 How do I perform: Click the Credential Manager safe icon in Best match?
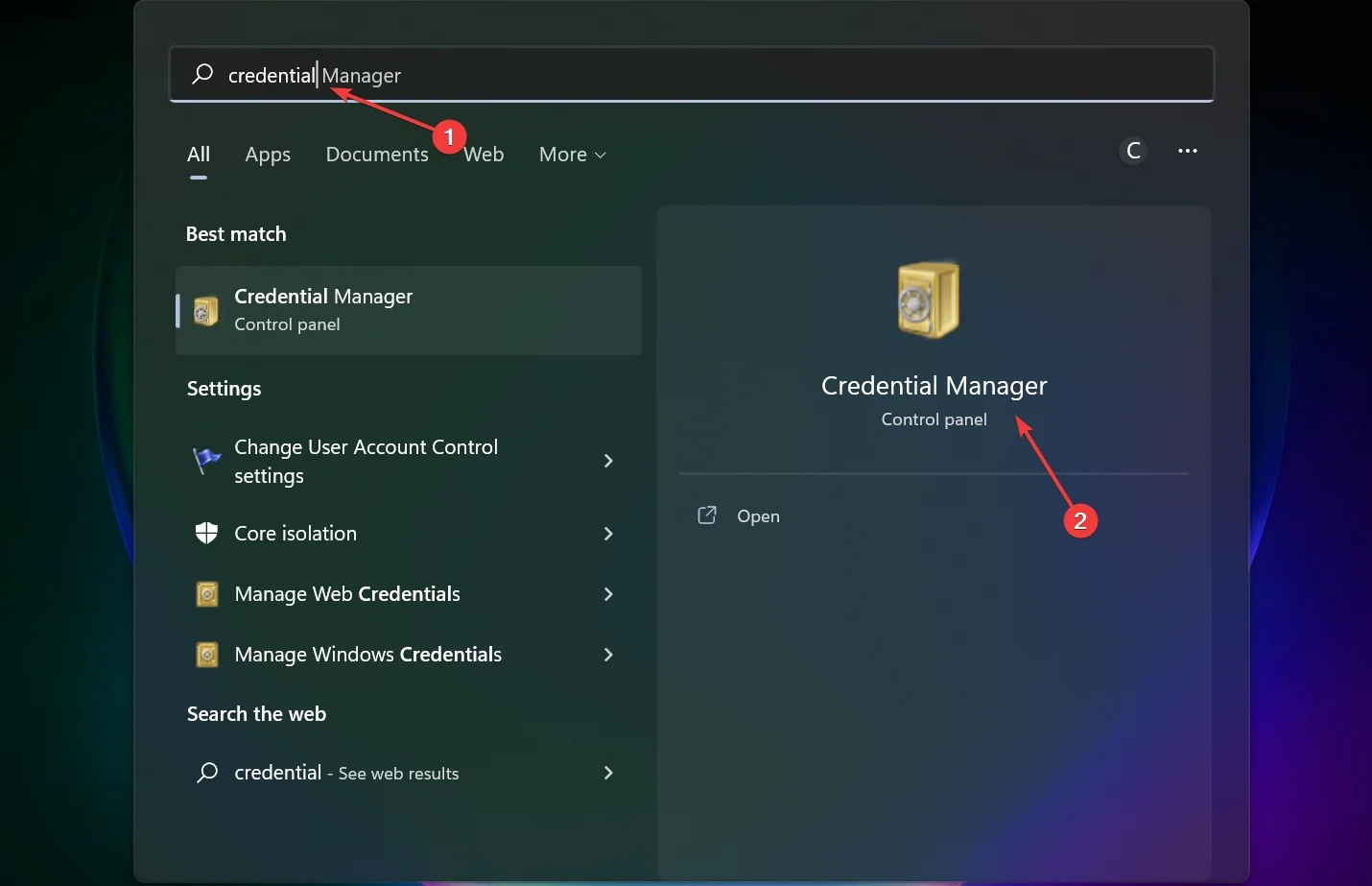tap(206, 311)
